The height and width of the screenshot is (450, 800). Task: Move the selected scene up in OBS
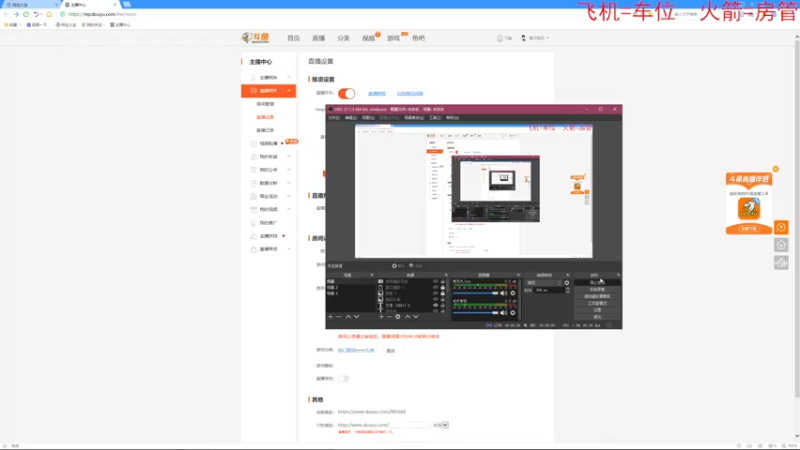click(x=348, y=317)
